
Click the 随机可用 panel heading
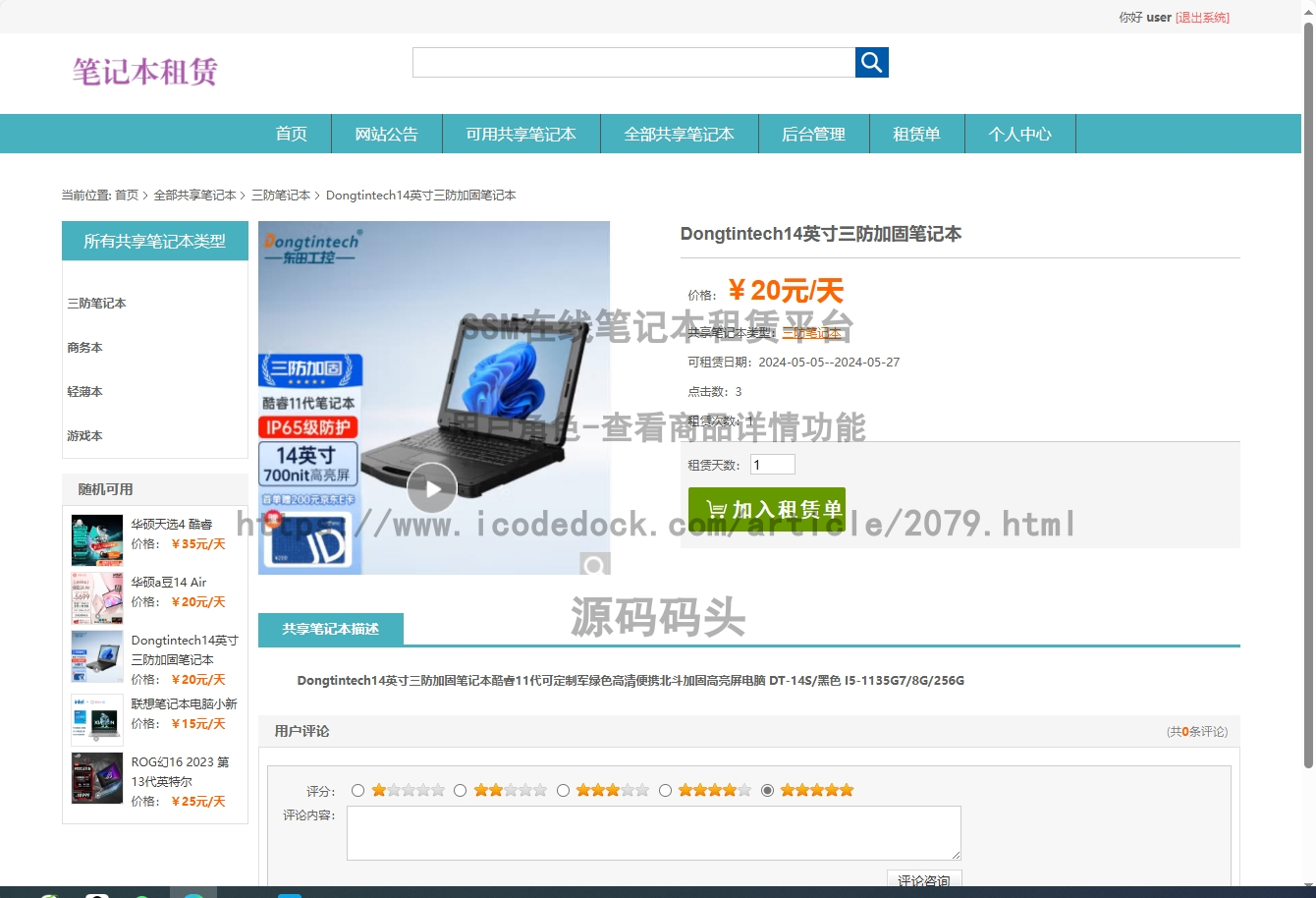coord(105,489)
